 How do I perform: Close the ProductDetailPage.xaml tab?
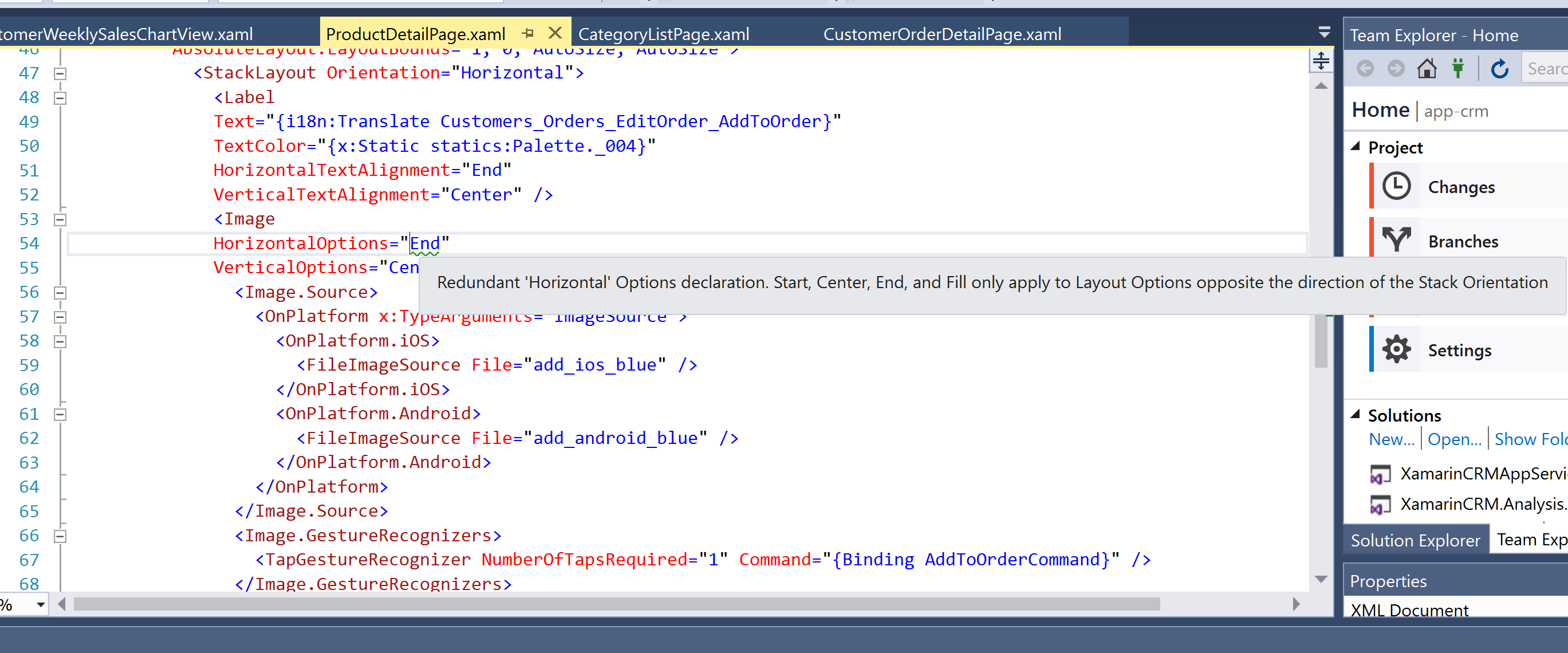554,33
